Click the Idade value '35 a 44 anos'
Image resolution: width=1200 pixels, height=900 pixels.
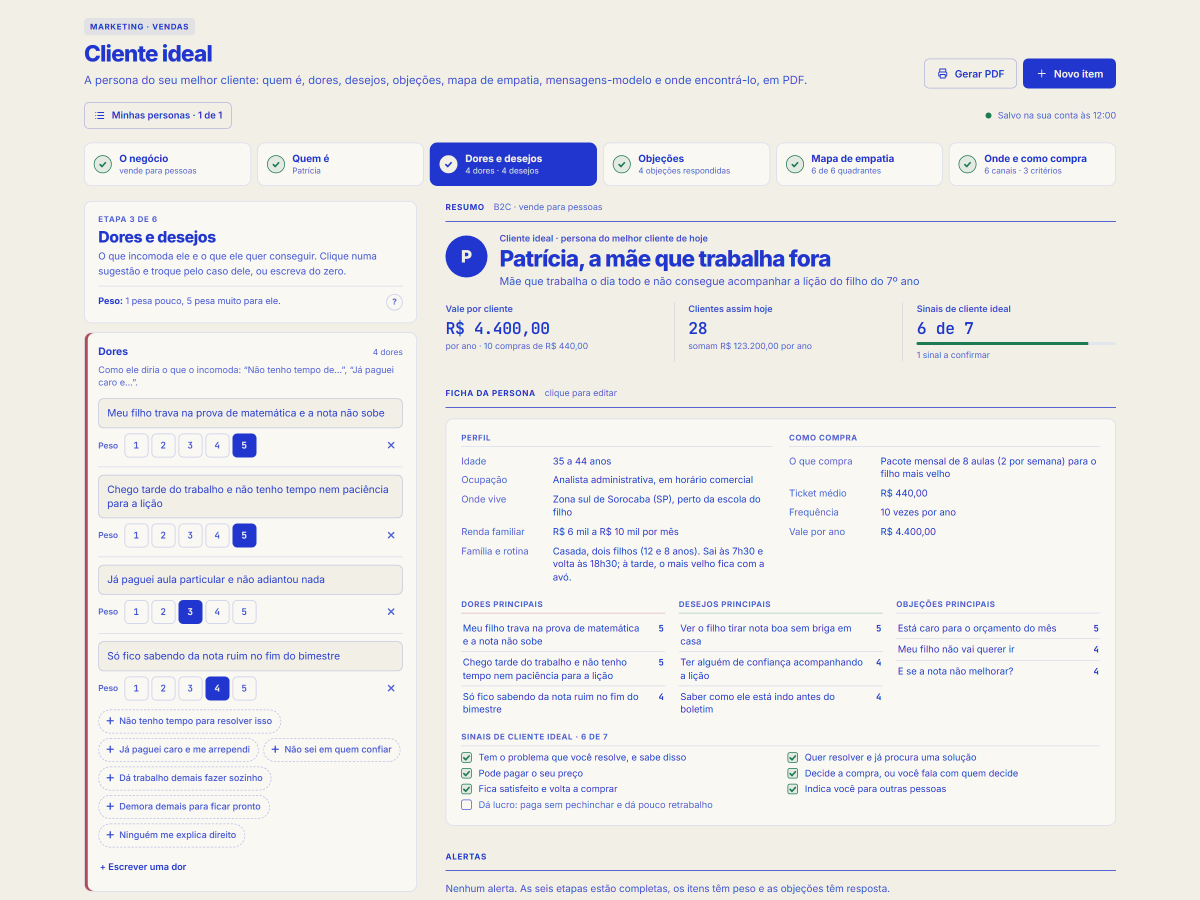(582, 462)
